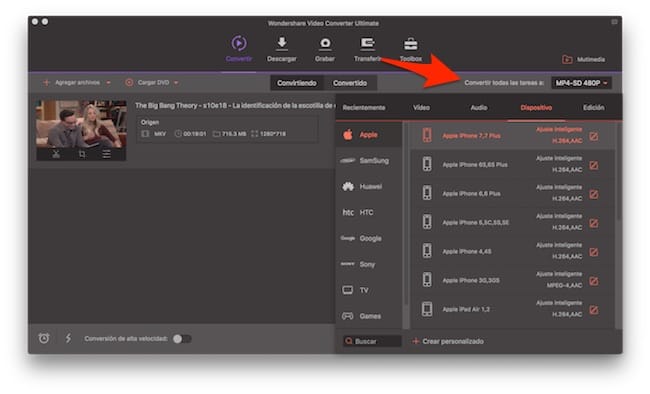650x394 pixels.
Task: Open the Multimedia folder icon
Action: pyautogui.click(x=567, y=59)
